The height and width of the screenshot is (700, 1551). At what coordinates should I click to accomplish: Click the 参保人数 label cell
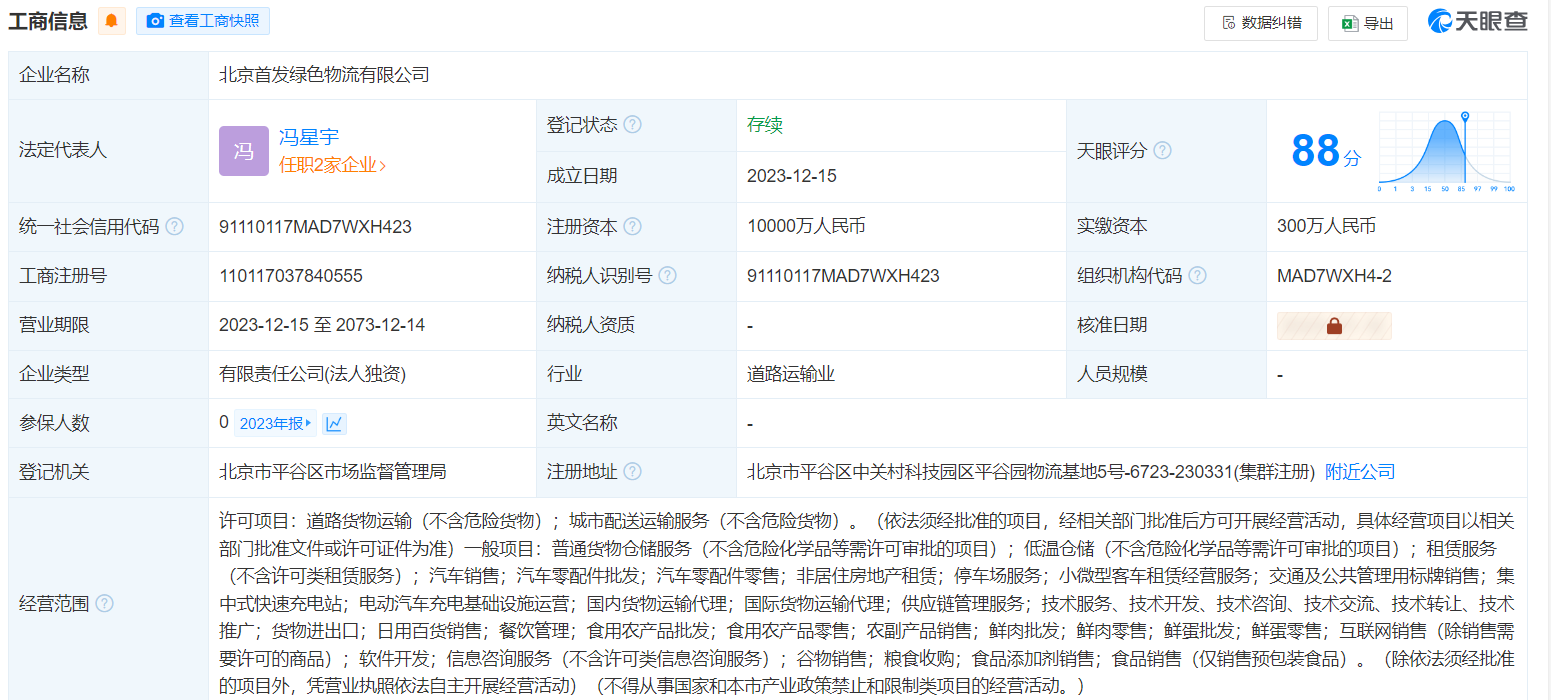click(108, 423)
